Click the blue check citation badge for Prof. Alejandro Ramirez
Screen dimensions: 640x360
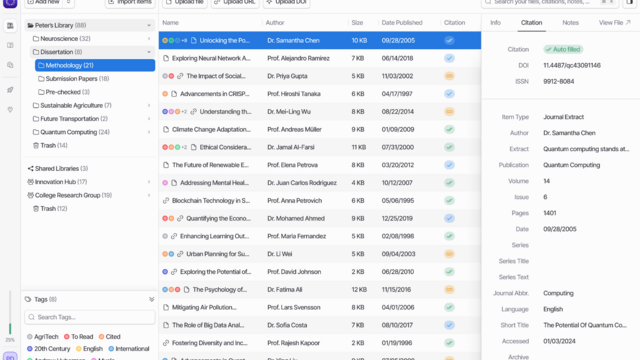(449, 58)
